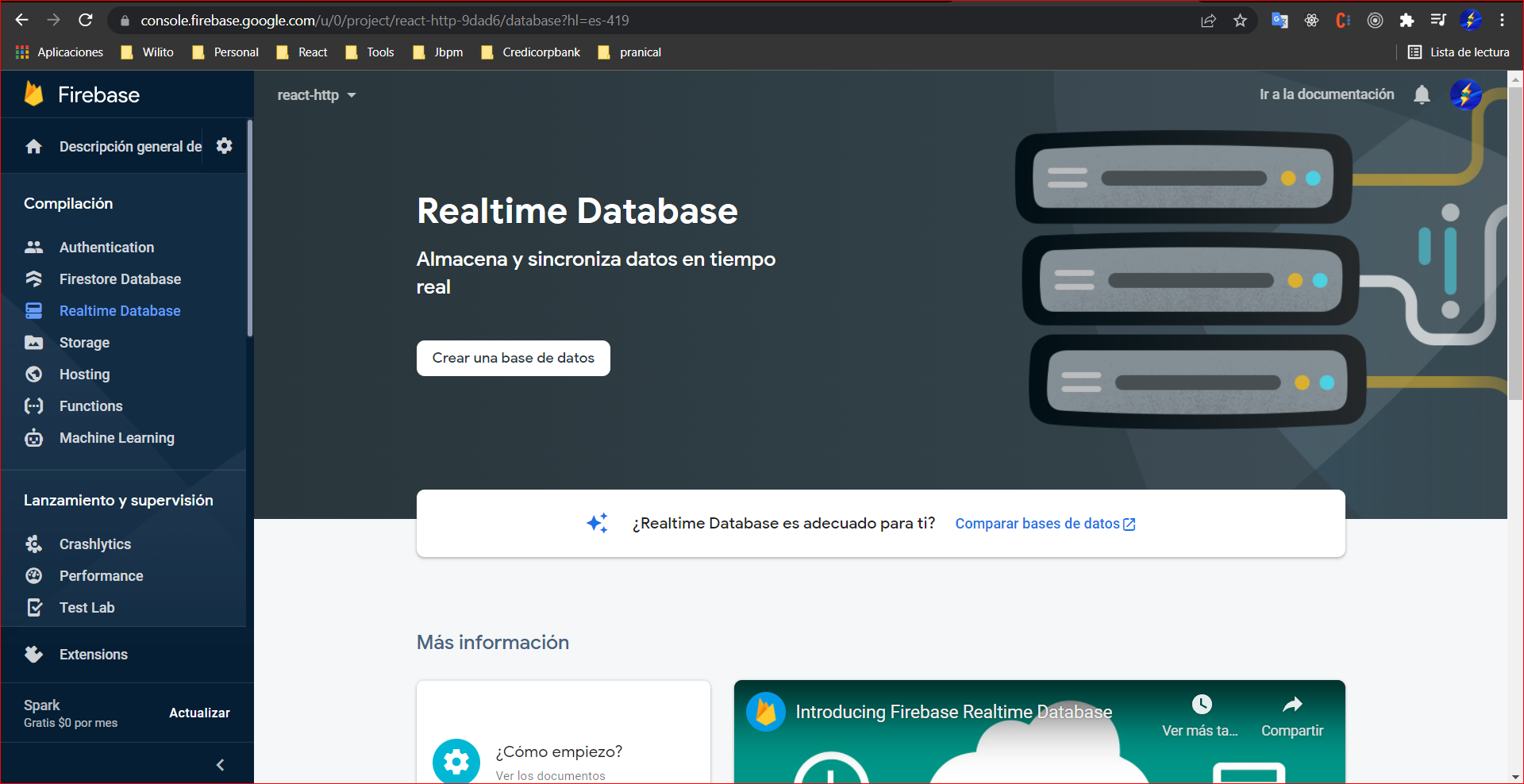1524x784 pixels.
Task: Open the Credicorpbank bookmarks folder
Action: [531, 52]
